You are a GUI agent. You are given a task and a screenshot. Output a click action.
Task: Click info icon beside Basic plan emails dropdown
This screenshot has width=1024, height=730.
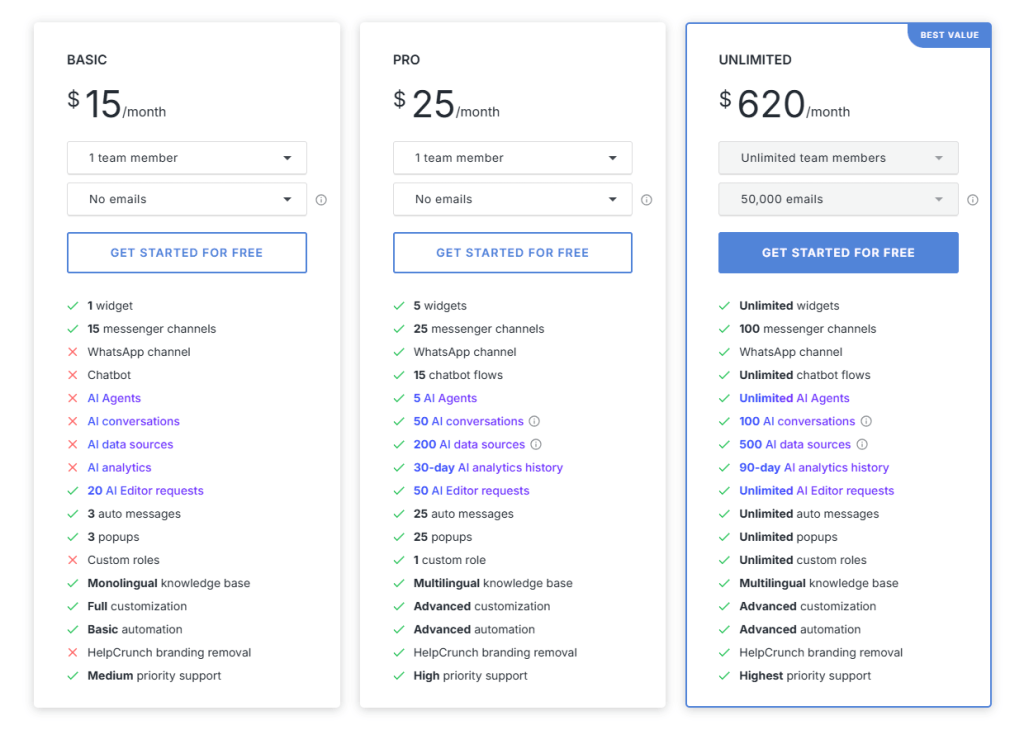tap(321, 200)
